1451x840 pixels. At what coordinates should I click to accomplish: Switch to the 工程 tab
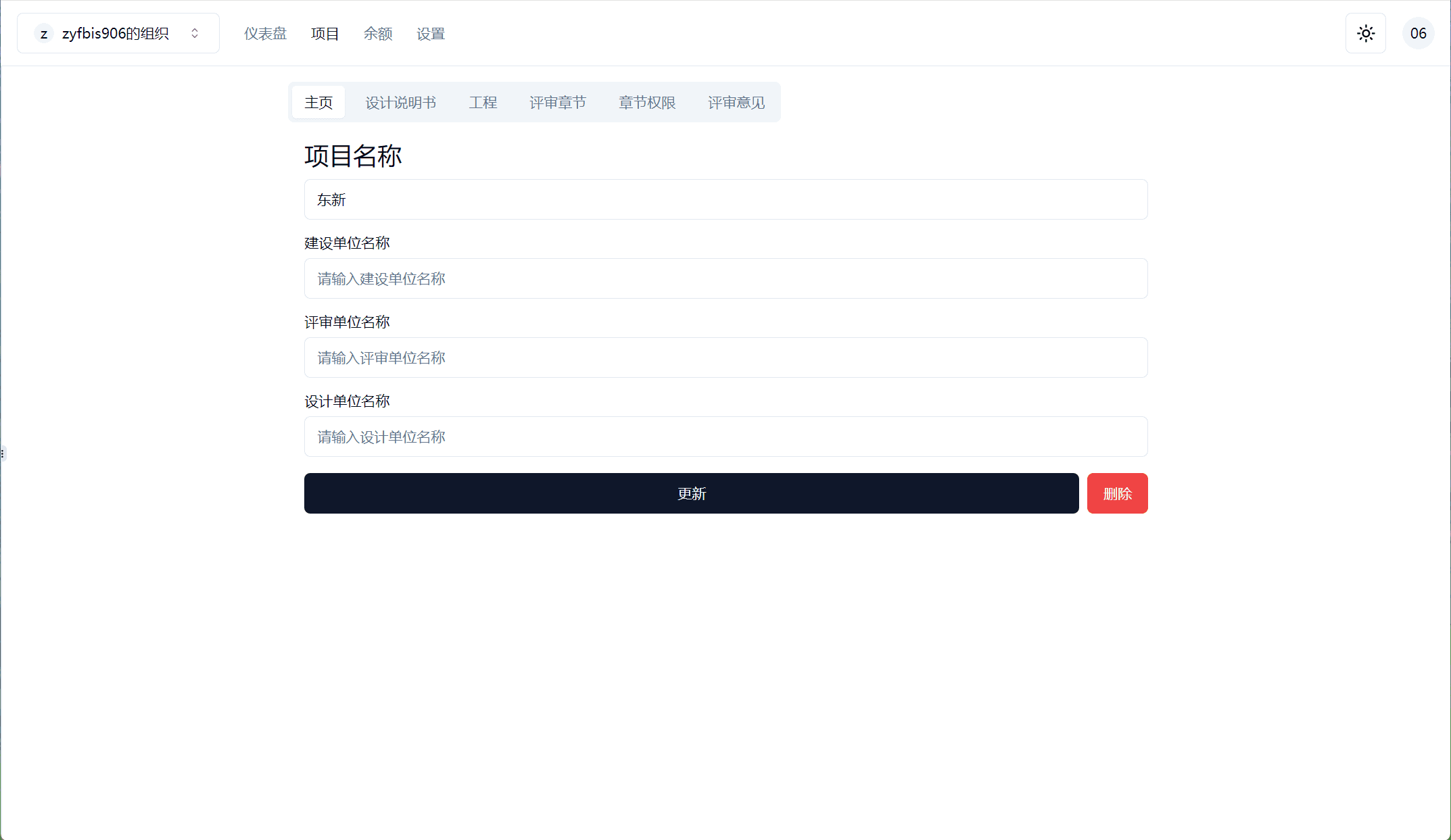tap(483, 102)
